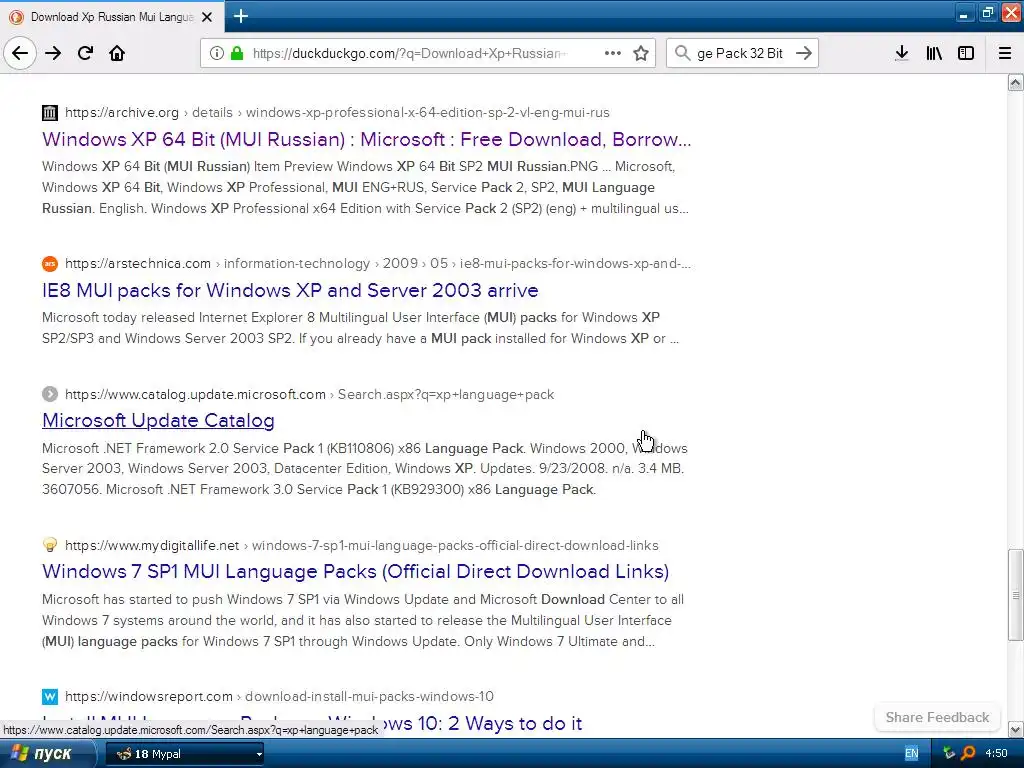Click the archive.org result description snippet
Screen dimensions: 1024x768
pyautogui.click(x=365, y=187)
